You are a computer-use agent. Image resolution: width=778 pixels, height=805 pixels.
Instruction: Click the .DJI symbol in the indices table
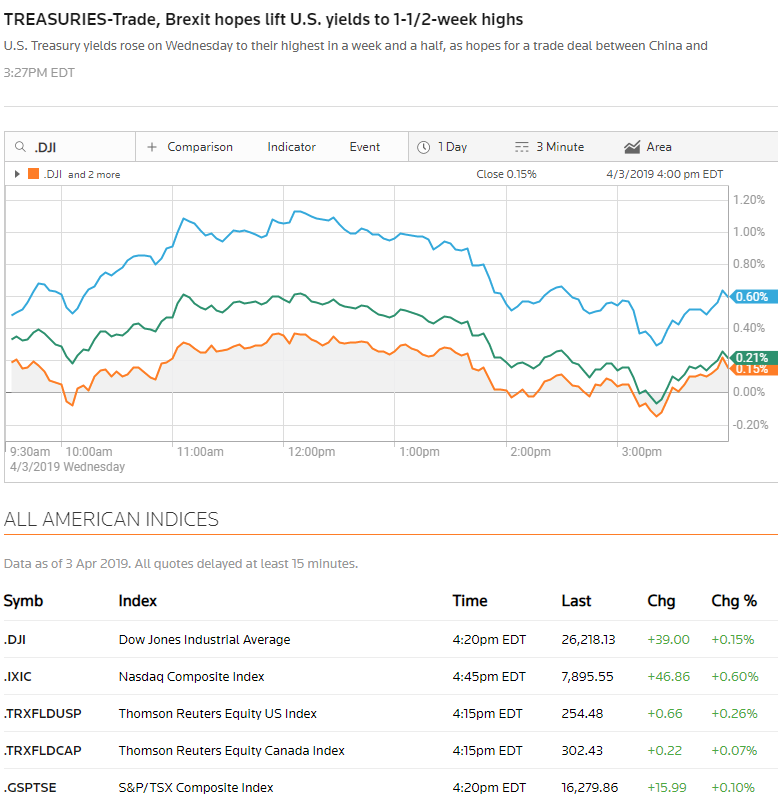tap(15, 640)
